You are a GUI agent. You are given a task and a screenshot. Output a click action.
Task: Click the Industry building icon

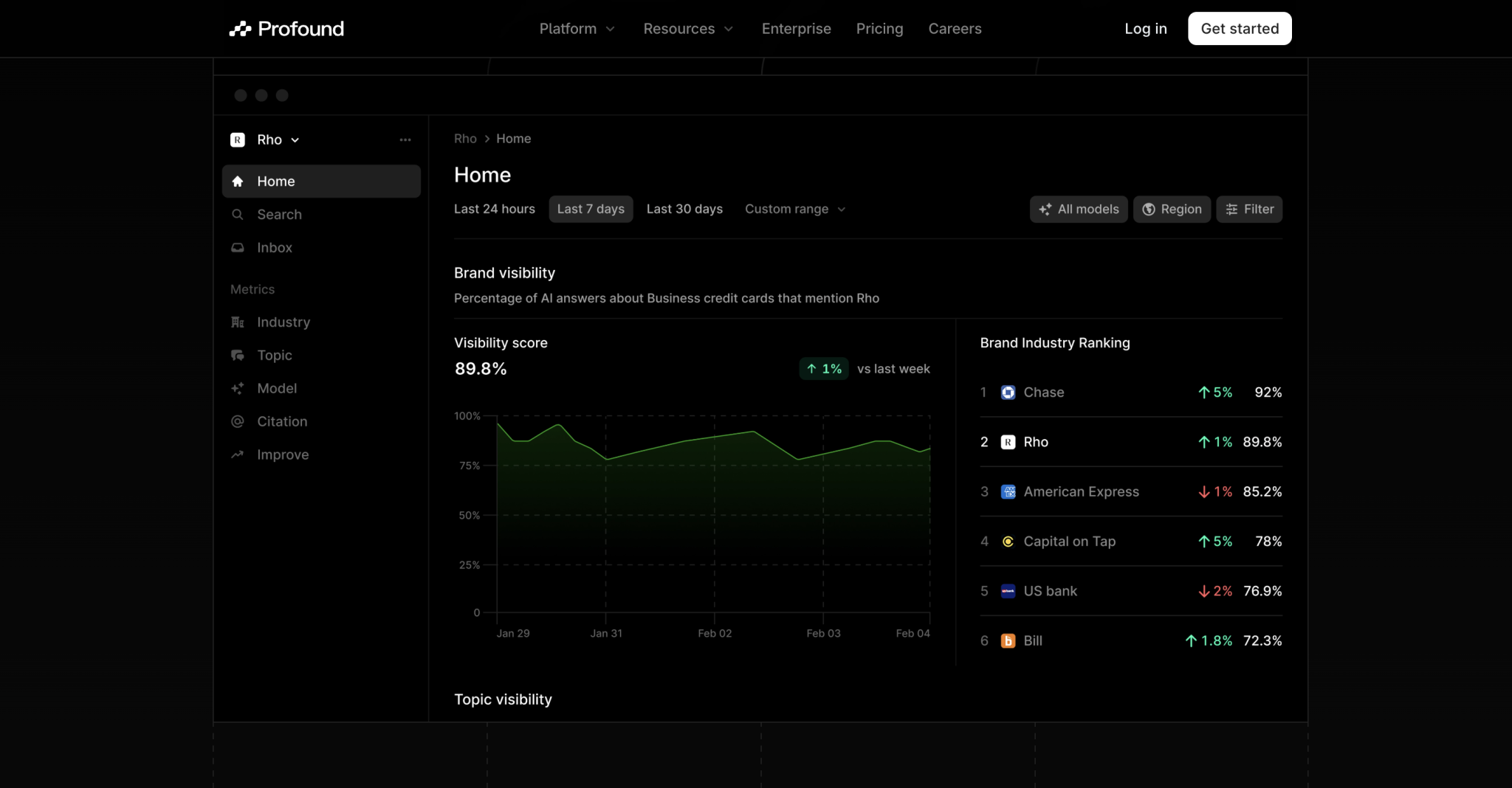[x=238, y=322]
